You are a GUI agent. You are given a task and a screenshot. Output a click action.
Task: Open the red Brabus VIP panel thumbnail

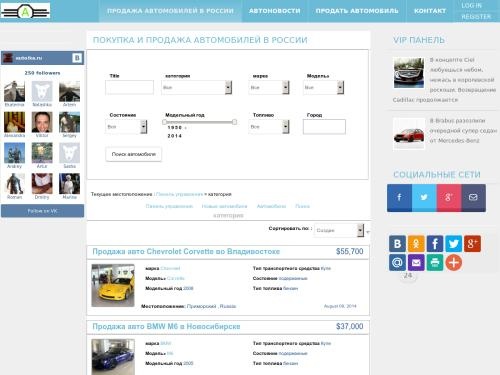[409, 134]
